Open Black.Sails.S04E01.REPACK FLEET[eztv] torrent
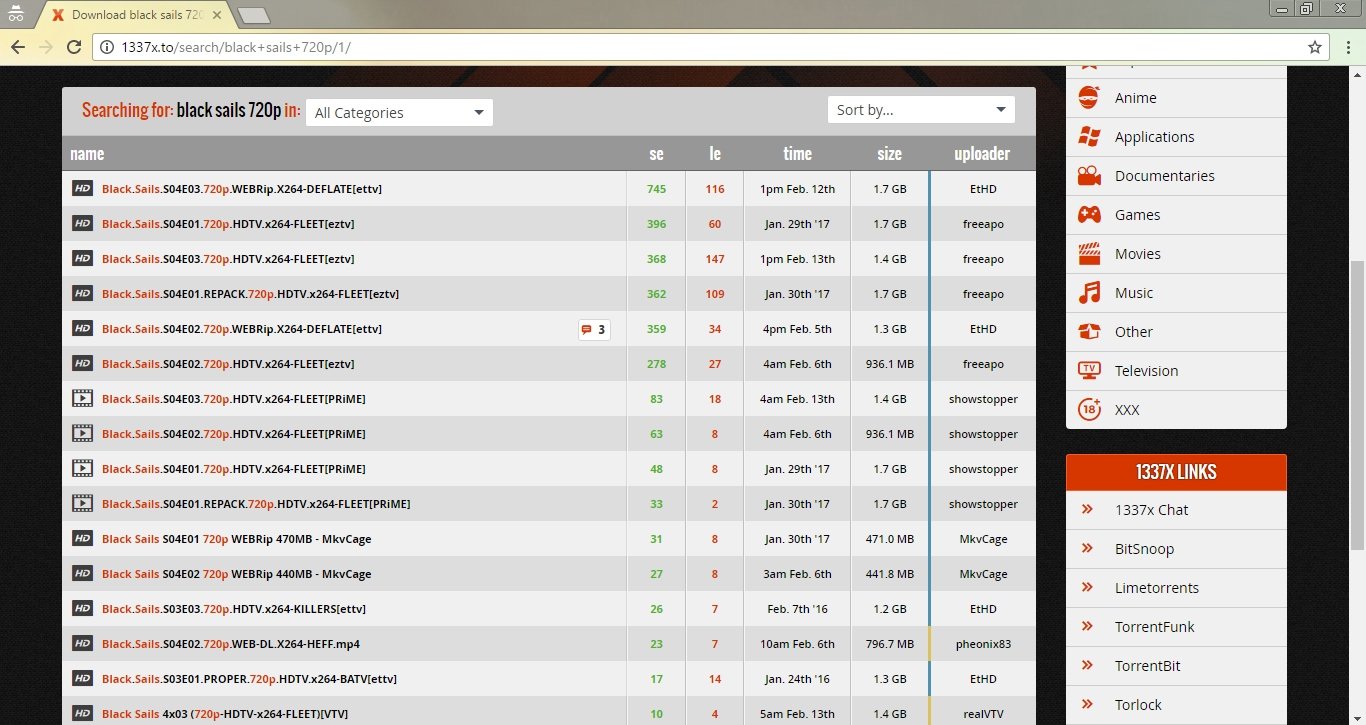The height and width of the screenshot is (725, 1366). [251, 294]
